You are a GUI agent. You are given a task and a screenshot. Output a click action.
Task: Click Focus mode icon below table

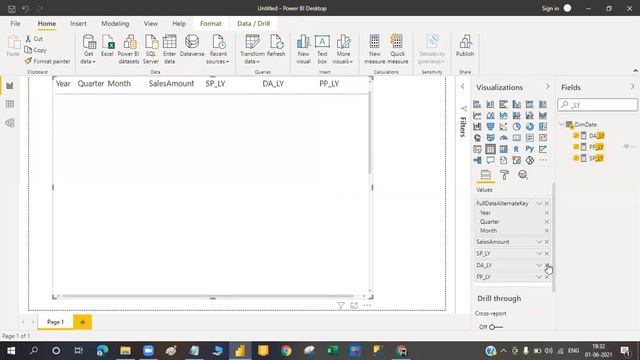click(x=354, y=305)
